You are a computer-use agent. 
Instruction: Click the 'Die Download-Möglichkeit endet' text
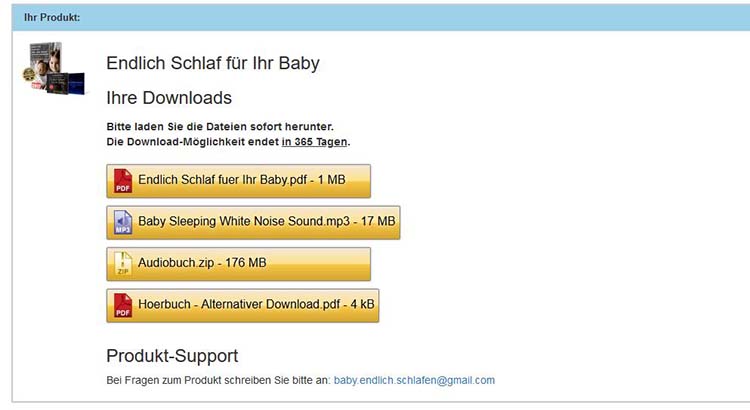coord(193,142)
